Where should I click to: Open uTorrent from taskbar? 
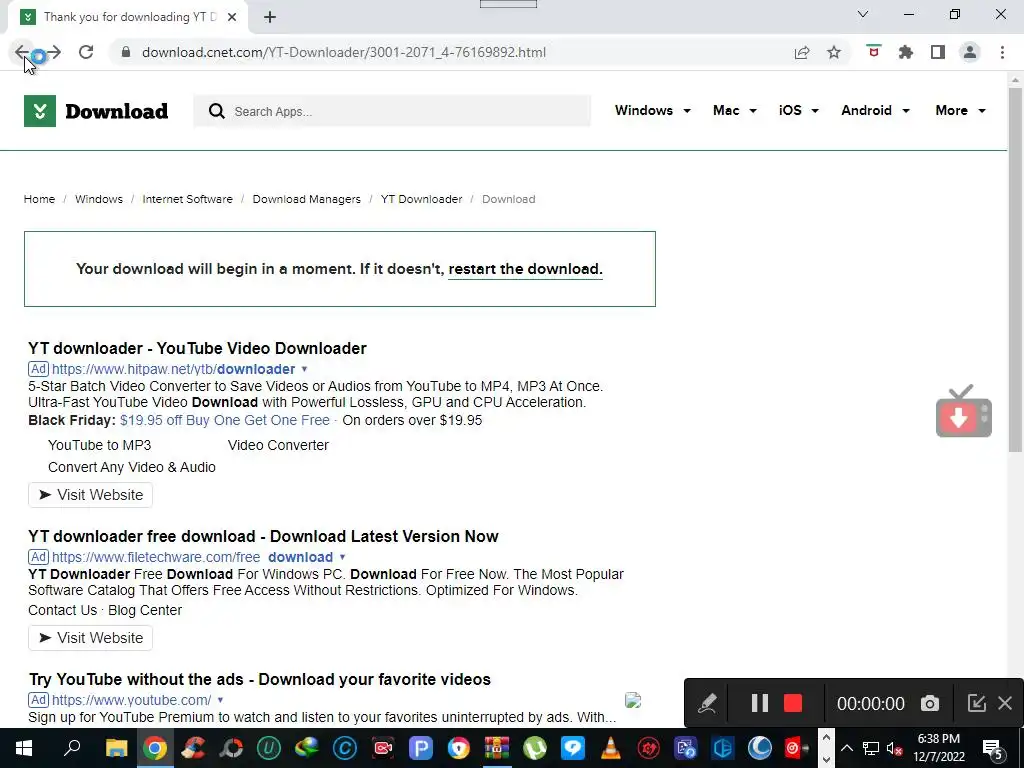(535, 748)
